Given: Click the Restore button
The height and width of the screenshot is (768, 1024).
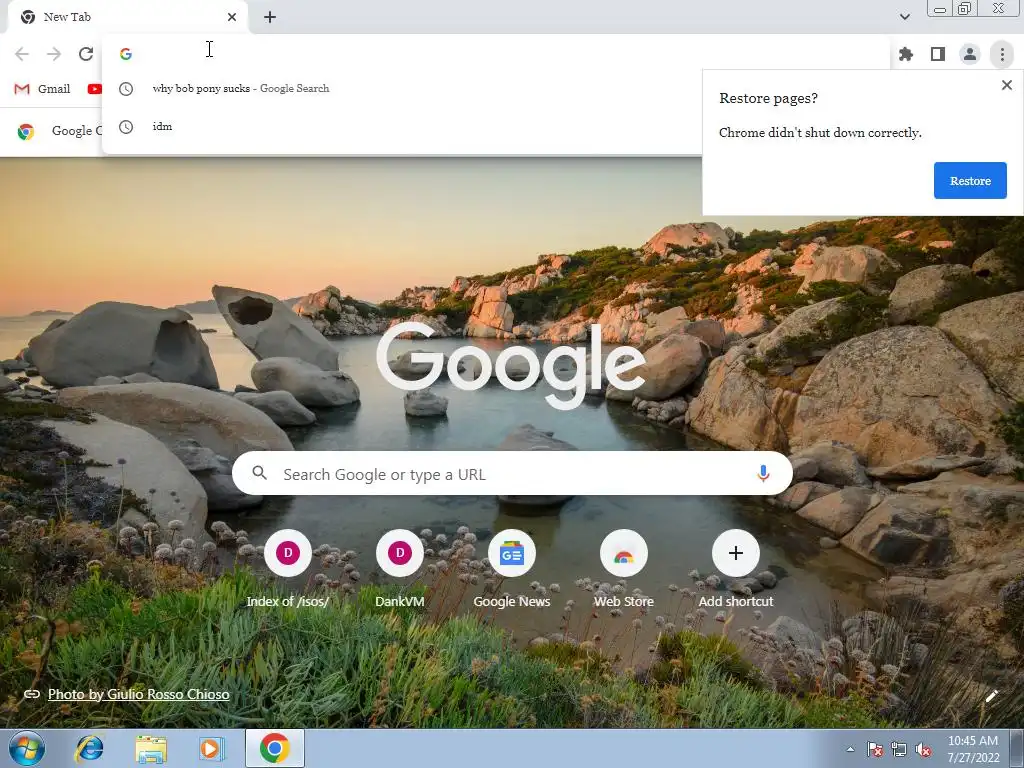Looking at the screenshot, I should [x=970, y=181].
